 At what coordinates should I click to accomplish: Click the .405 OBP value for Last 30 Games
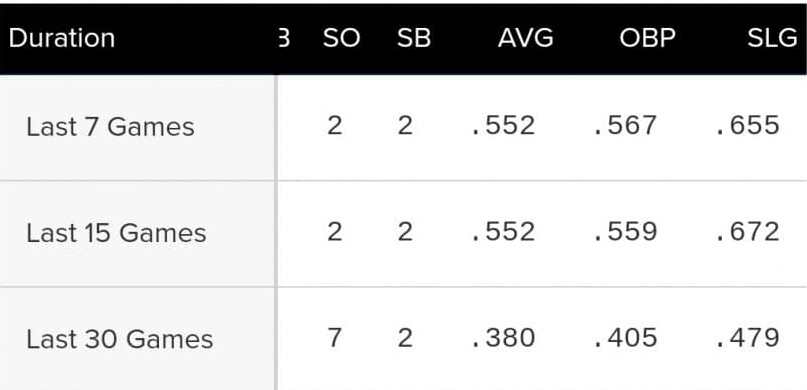click(625, 338)
